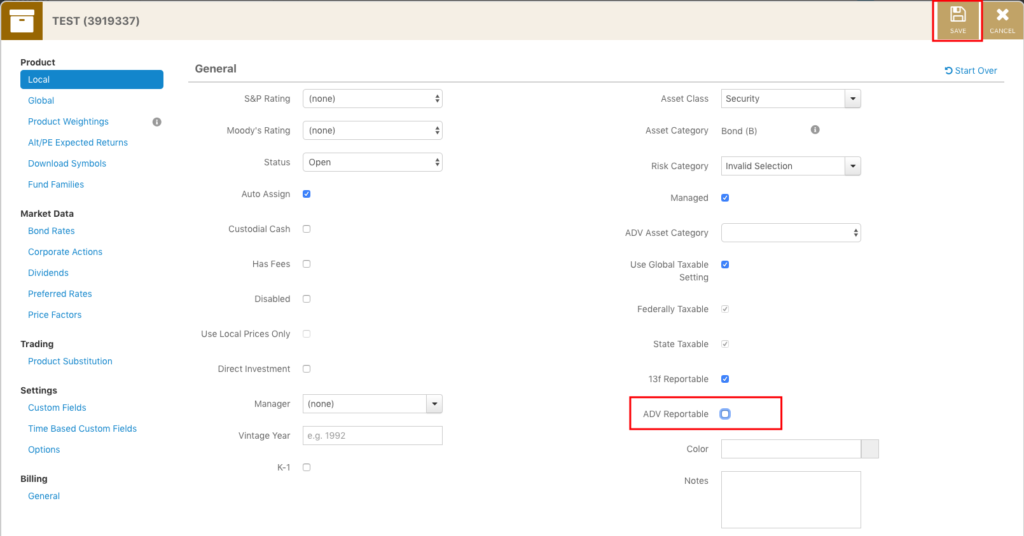Go to Dividends
The height and width of the screenshot is (536, 1024).
pos(48,272)
